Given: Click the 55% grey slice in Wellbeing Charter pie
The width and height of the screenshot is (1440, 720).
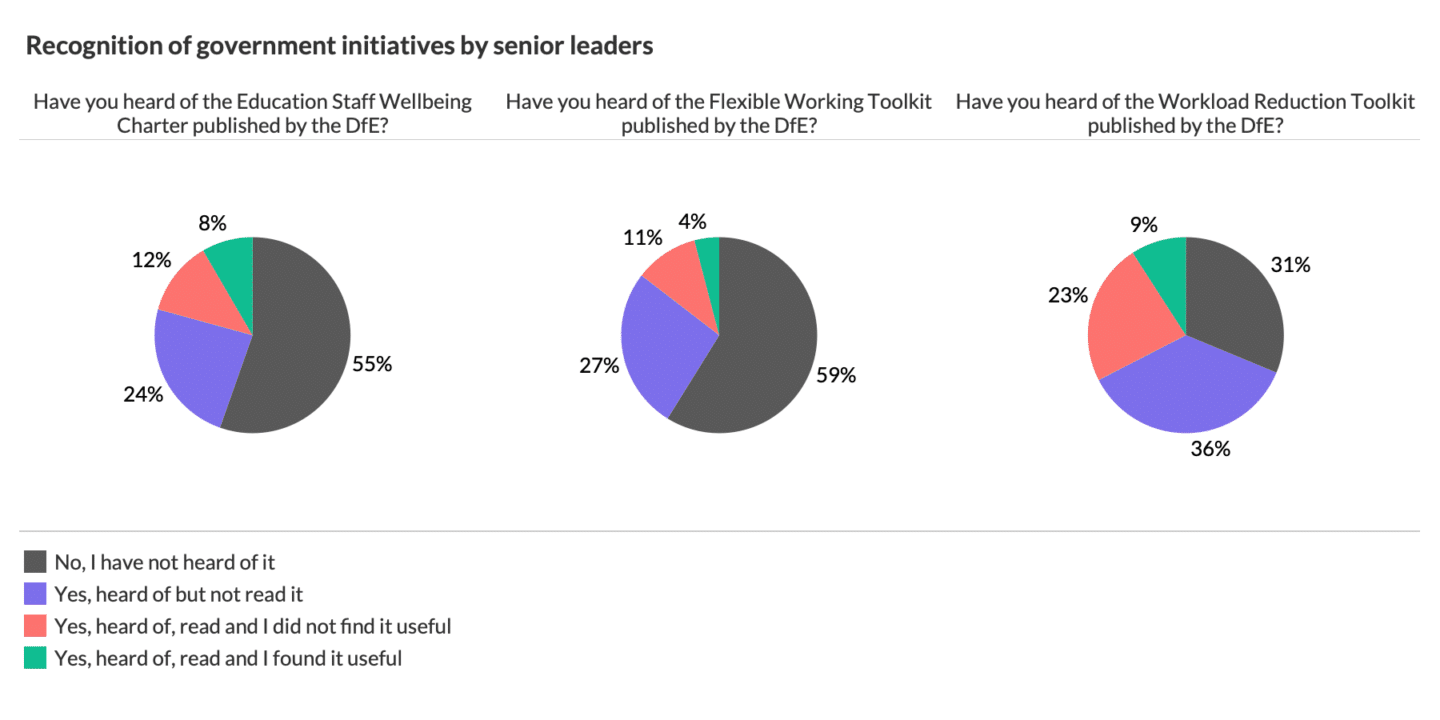Looking at the screenshot, I should 300,350.
